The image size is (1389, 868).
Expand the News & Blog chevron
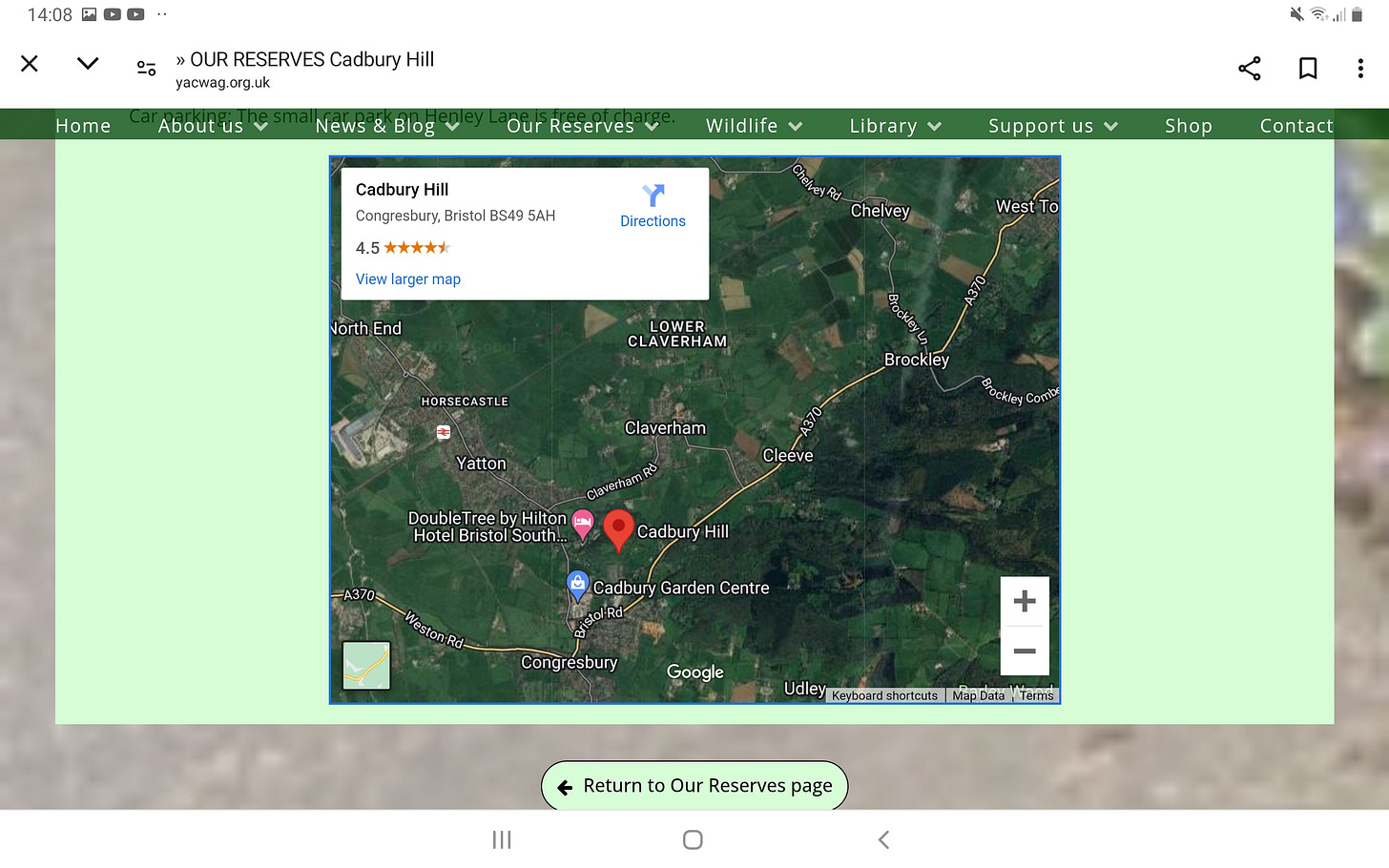452,126
